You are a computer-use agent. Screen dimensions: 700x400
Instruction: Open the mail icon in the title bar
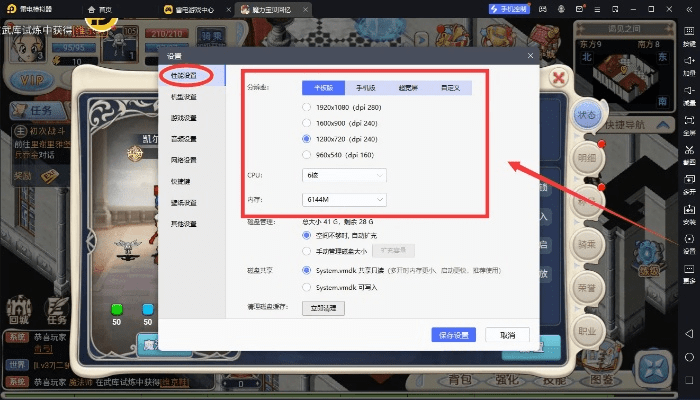pyautogui.click(x=579, y=9)
